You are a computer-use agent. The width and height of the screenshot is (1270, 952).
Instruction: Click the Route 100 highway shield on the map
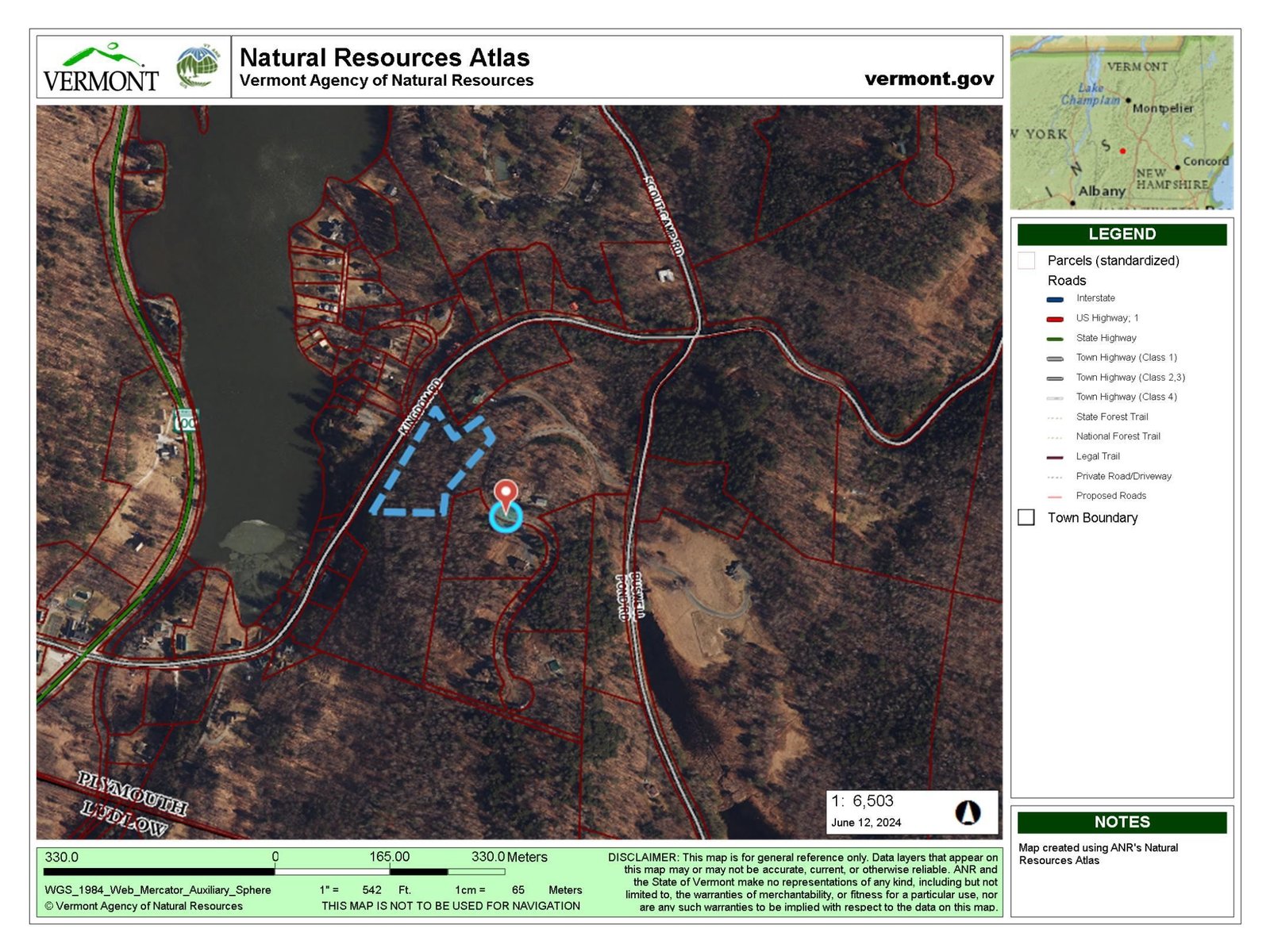[187, 420]
